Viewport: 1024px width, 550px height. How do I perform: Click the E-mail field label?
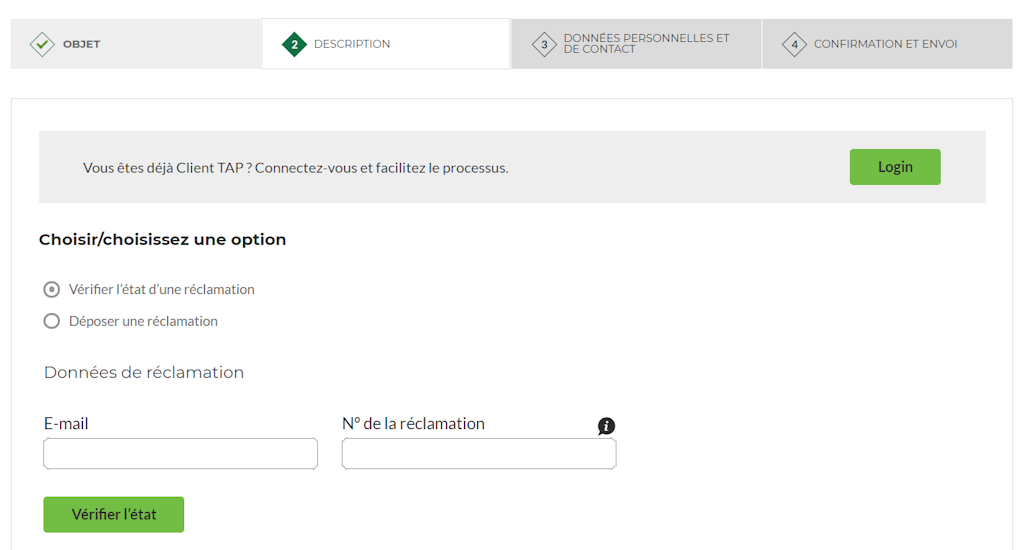pyautogui.click(x=66, y=423)
